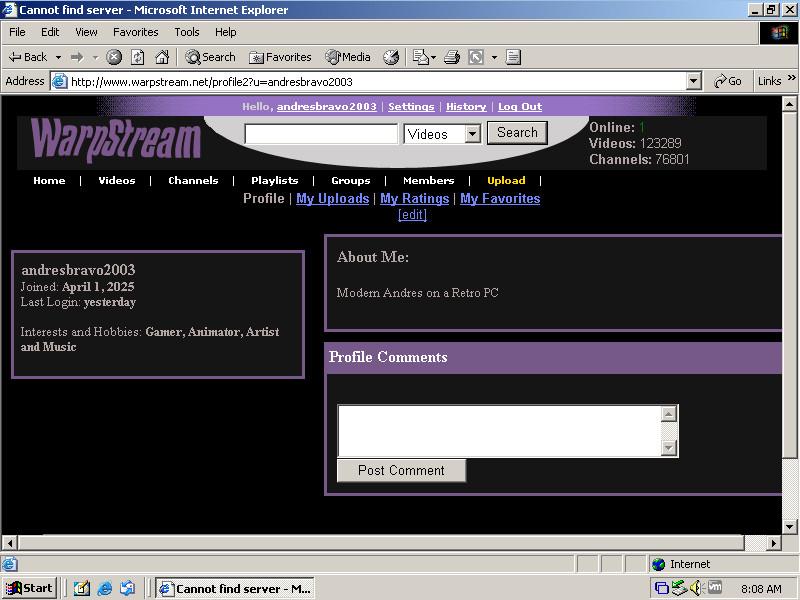Click the Show Desktop Quick Launch icon
Image resolution: width=800 pixels, height=600 pixels.
pyautogui.click(x=81, y=589)
